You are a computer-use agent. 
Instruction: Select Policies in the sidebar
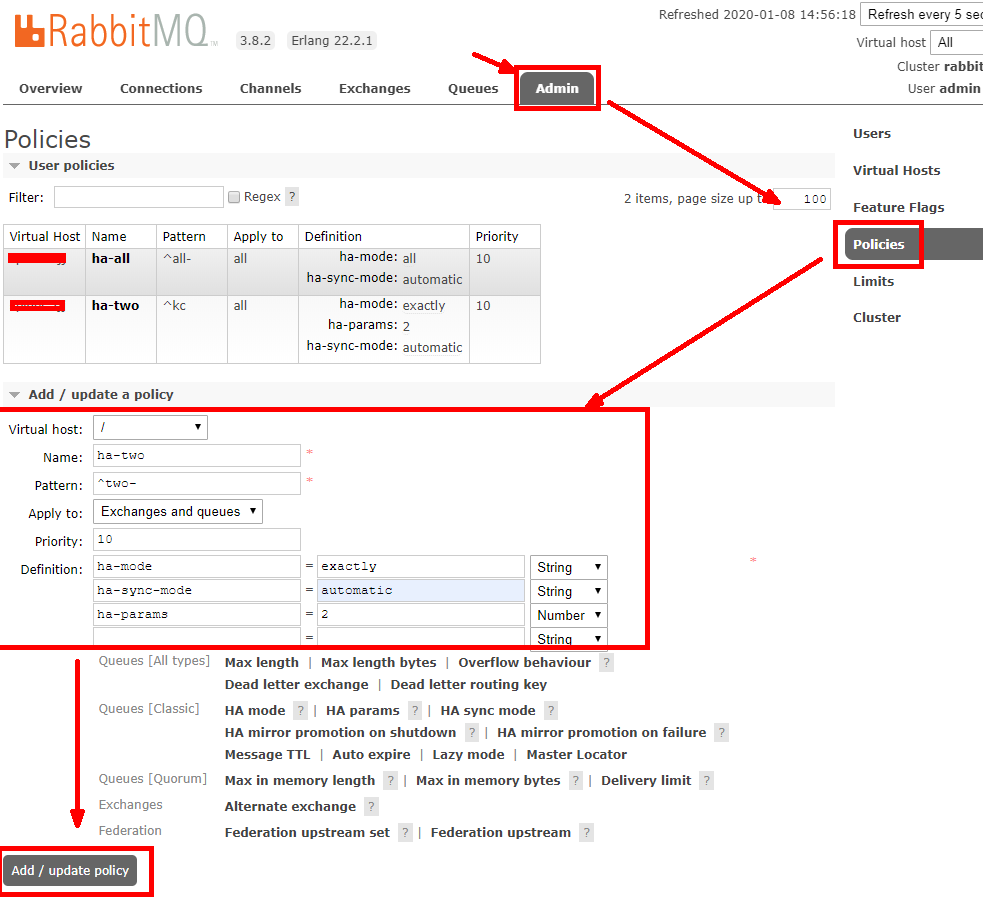point(914,244)
